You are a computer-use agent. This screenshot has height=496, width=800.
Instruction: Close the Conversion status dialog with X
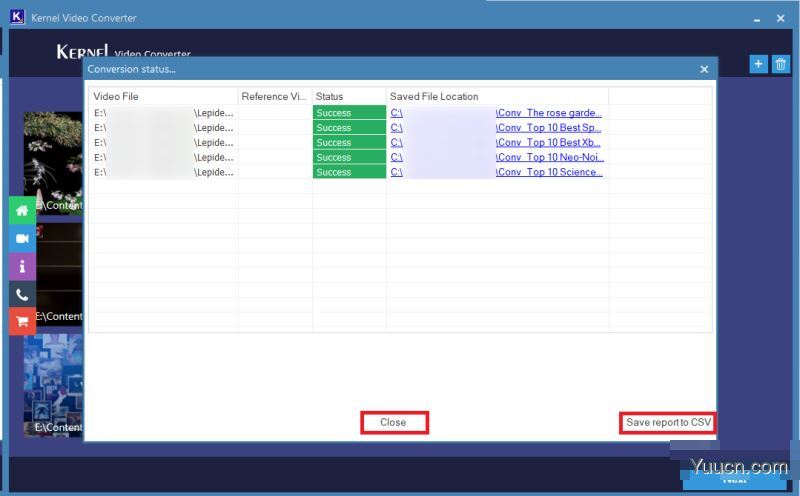[704, 70]
